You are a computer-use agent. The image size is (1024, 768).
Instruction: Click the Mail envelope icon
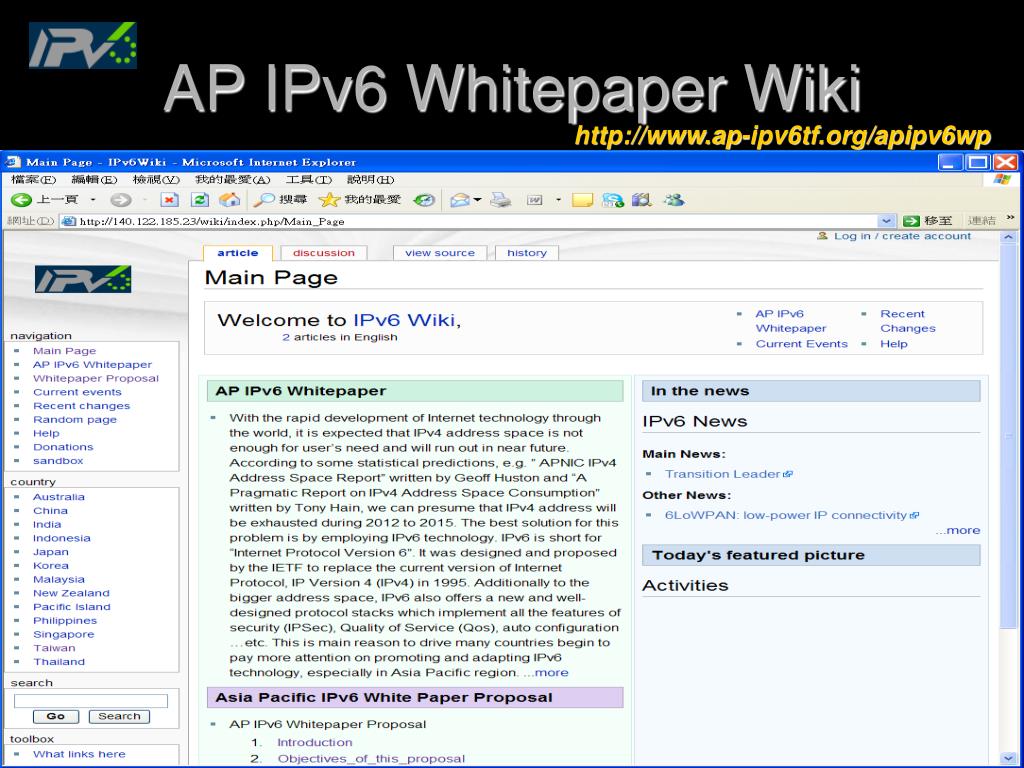point(460,200)
